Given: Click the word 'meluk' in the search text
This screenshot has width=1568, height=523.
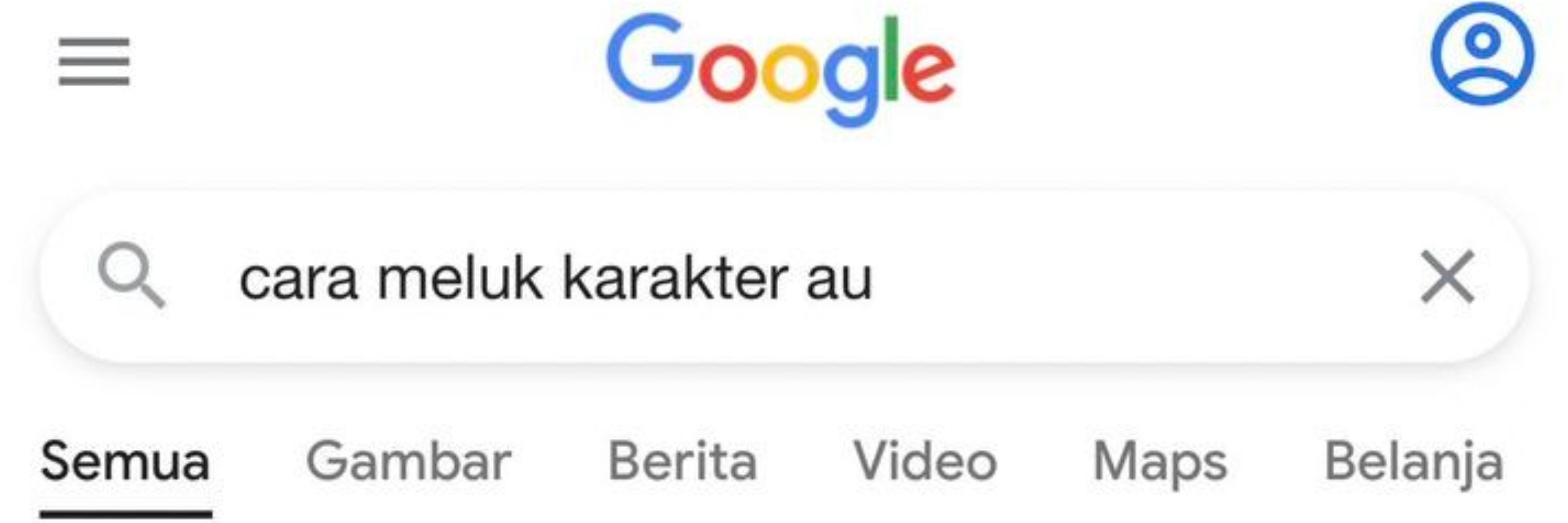Looking at the screenshot, I should [459, 279].
